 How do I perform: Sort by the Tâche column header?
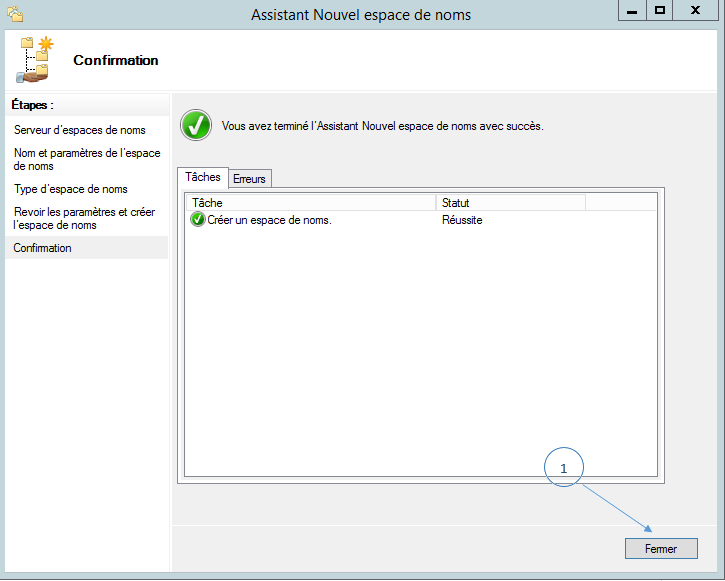(x=311, y=203)
